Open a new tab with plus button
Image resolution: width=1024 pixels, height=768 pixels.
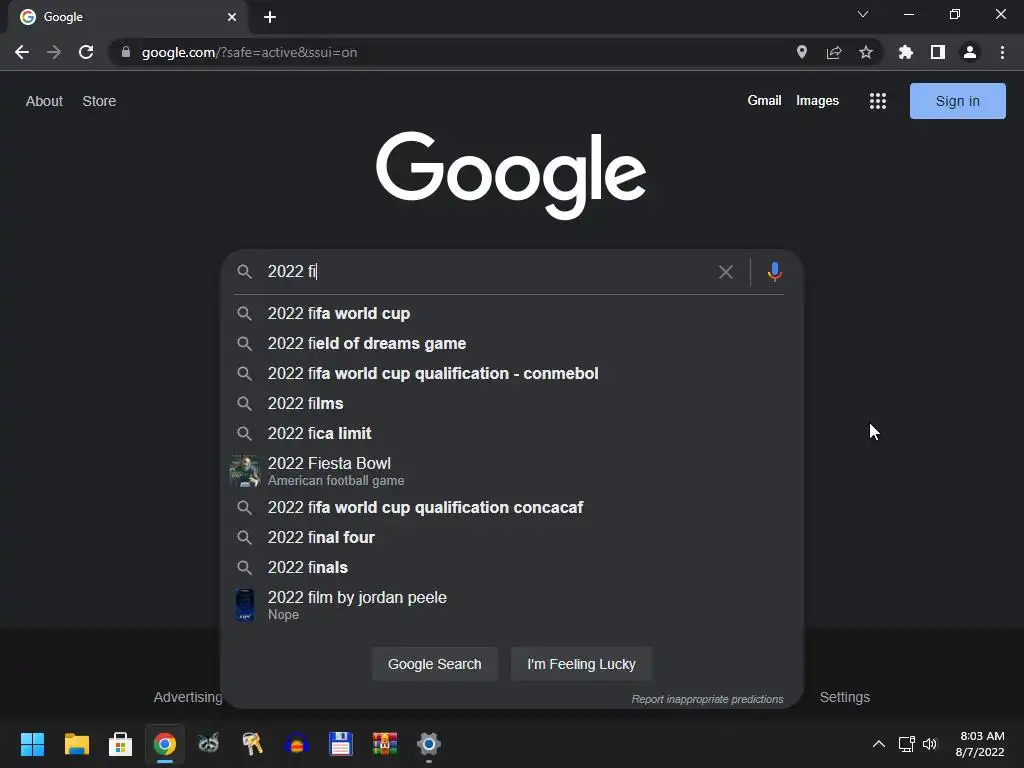[270, 17]
